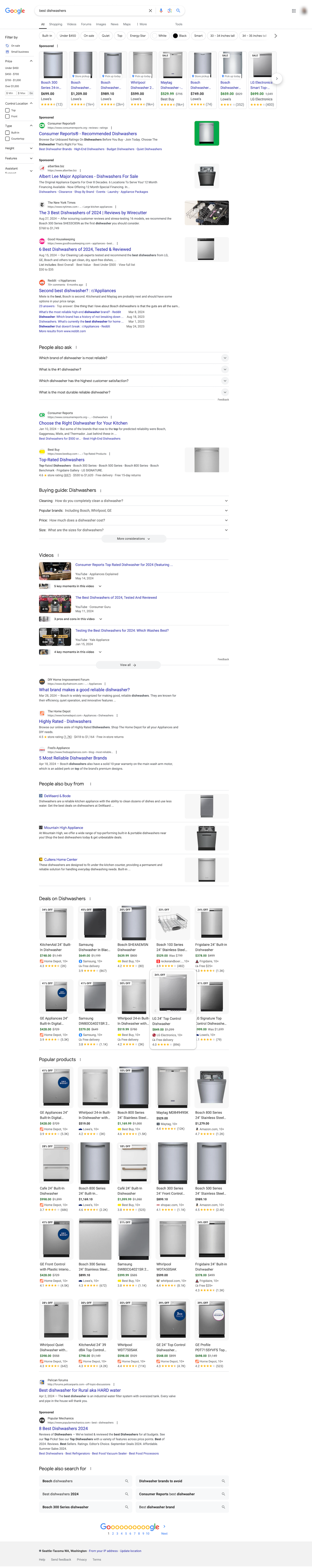312x1568 pixels.
Task: Open Google Lens image search
Action: coord(169,10)
